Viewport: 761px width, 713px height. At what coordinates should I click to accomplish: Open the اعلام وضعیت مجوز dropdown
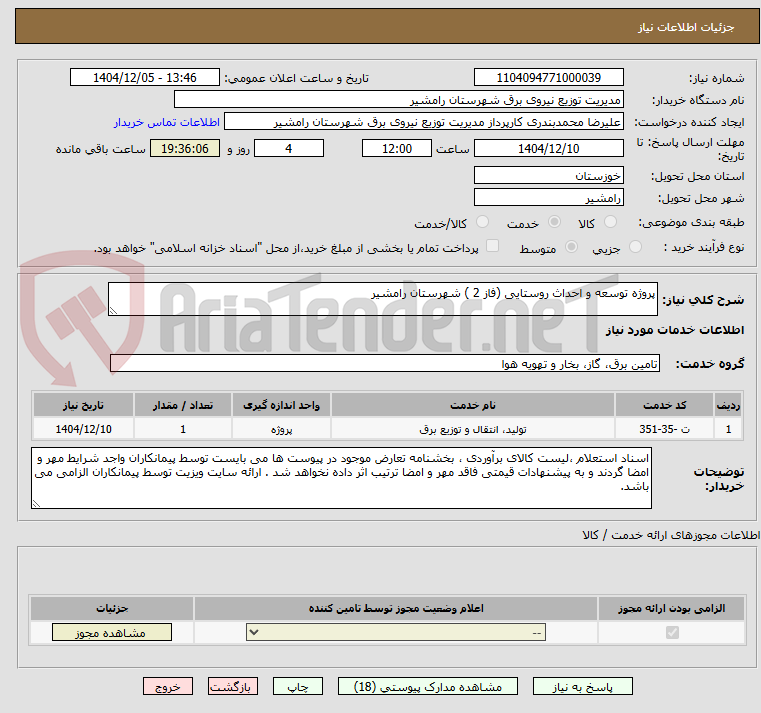(x=396, y=632)
